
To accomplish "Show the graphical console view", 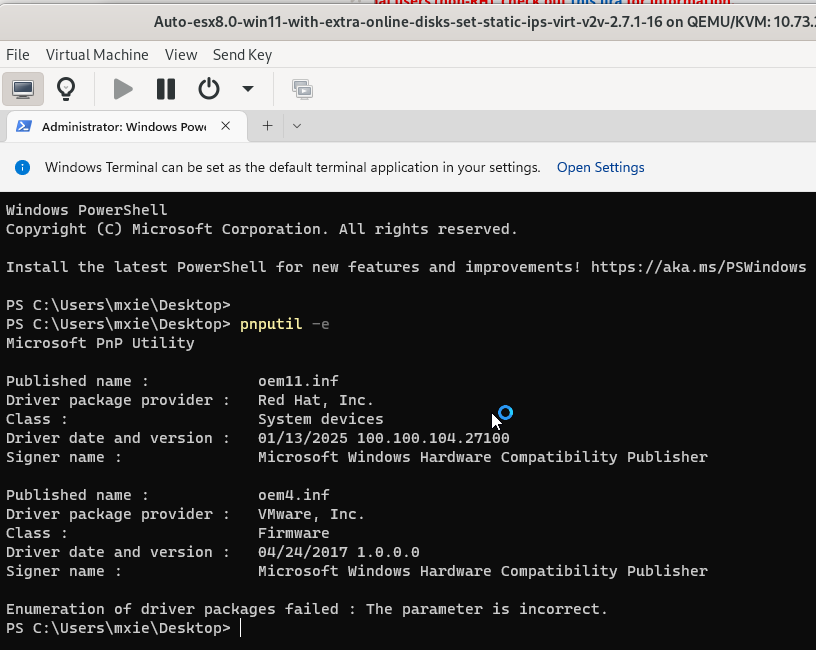I will [x=23, y=89].
